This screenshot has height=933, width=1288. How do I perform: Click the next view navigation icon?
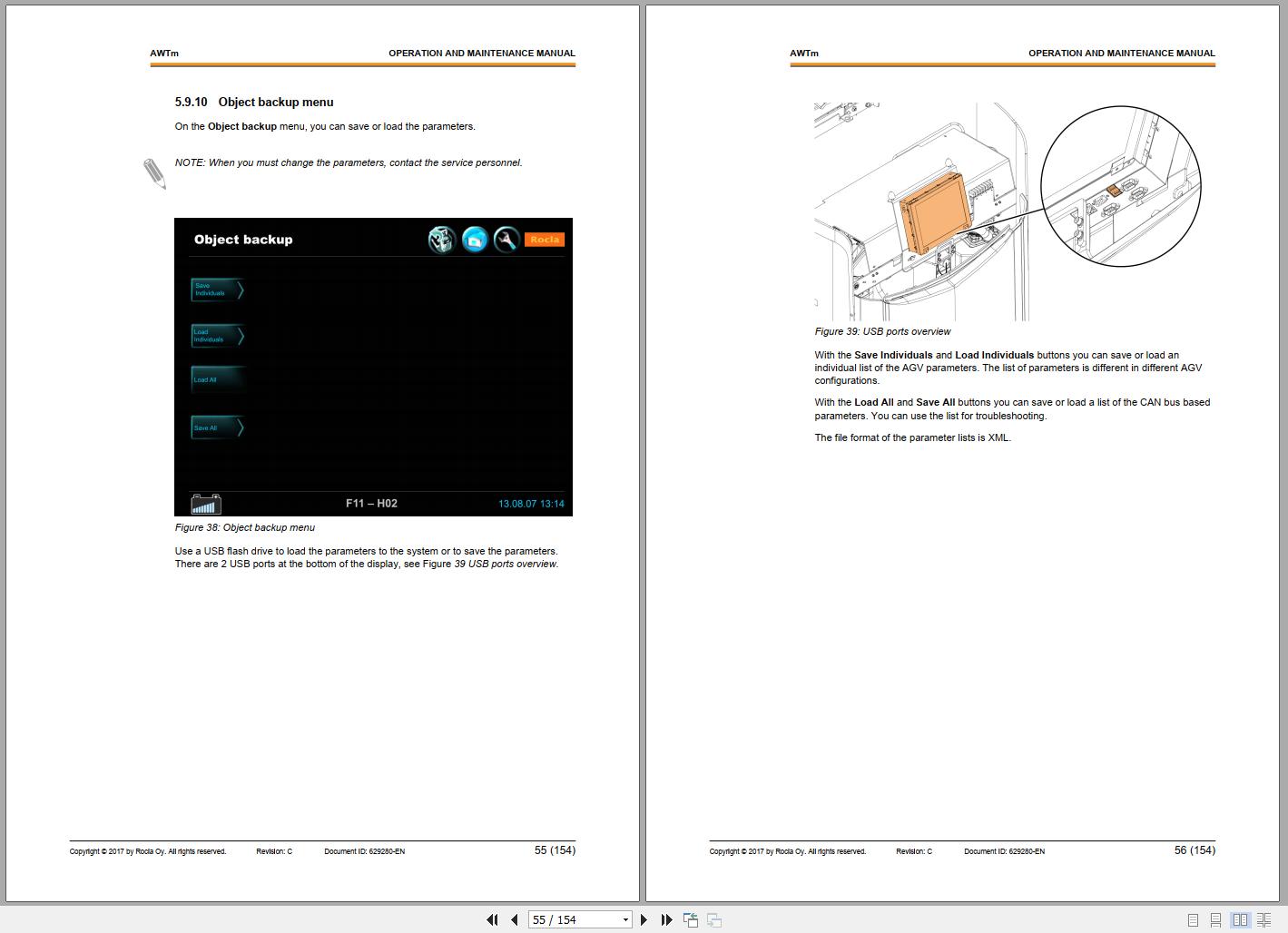[x=715, y=919]
